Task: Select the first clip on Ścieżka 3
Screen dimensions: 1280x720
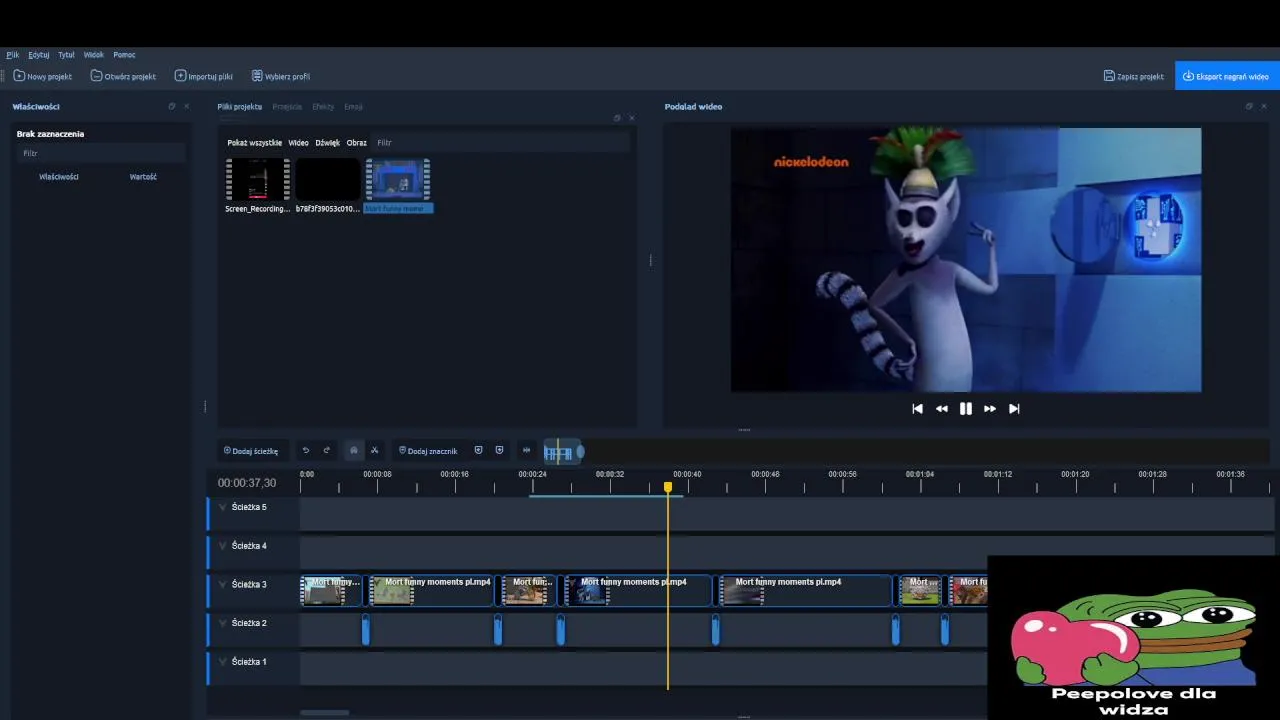Action: pos(331,590)
